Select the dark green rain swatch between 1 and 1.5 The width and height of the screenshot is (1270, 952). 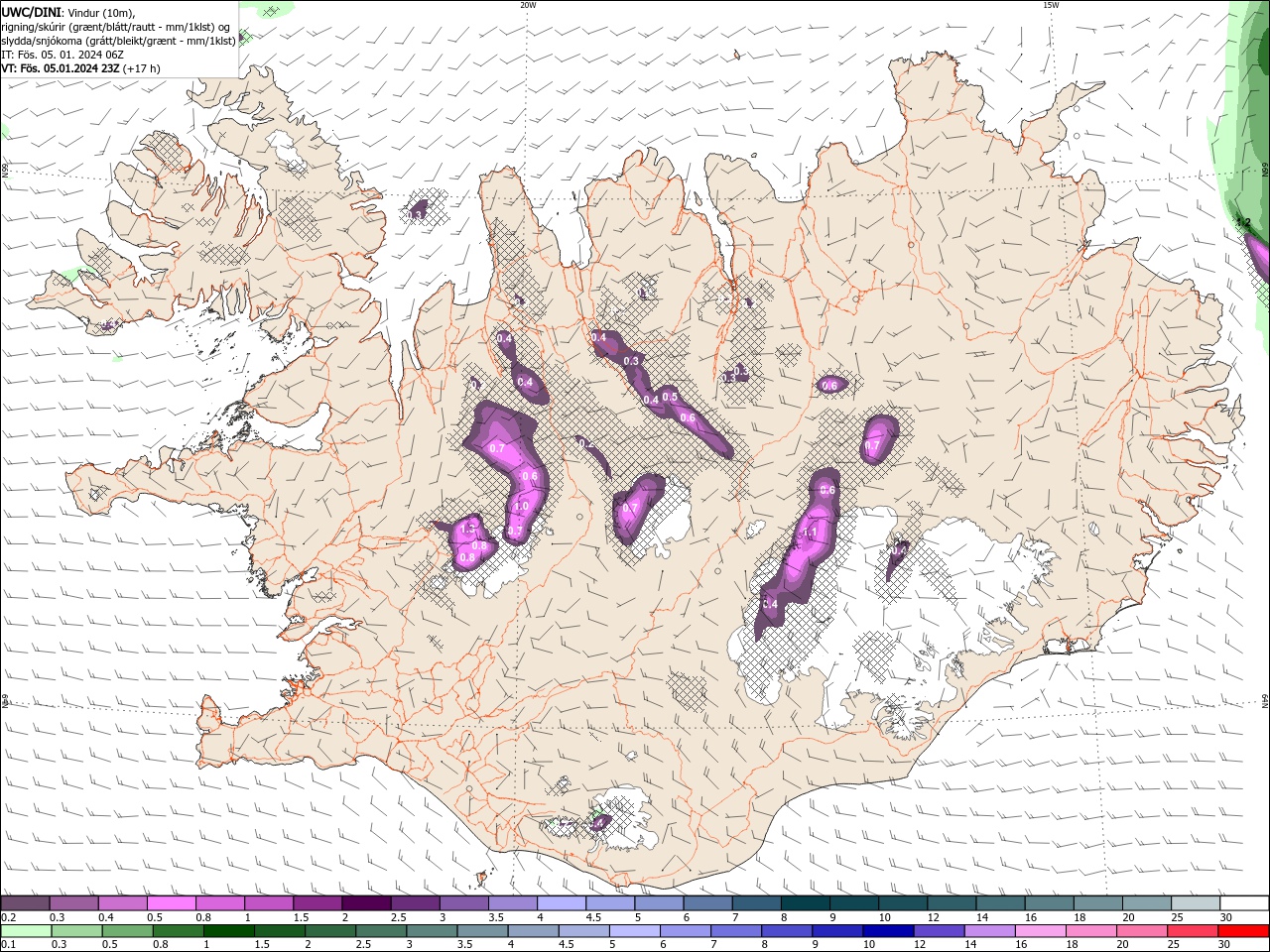229,930
